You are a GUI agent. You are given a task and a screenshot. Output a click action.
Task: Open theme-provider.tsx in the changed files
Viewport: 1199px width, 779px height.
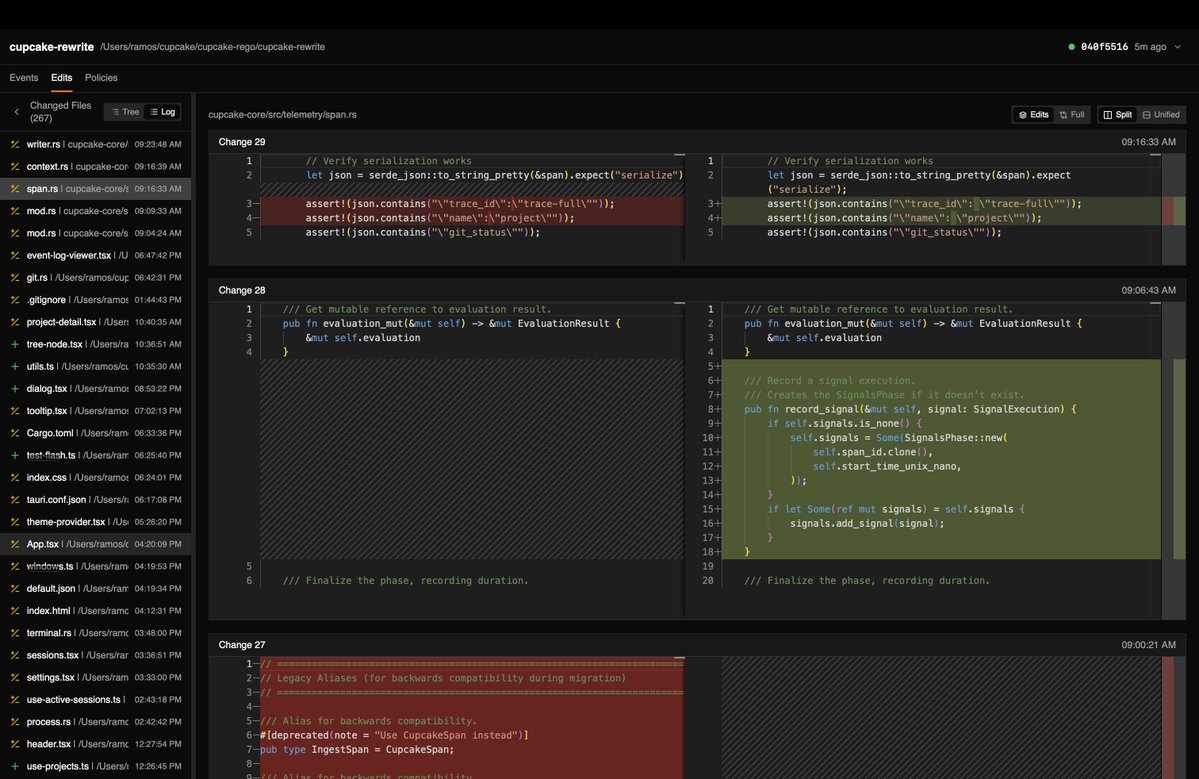[96, 521]
